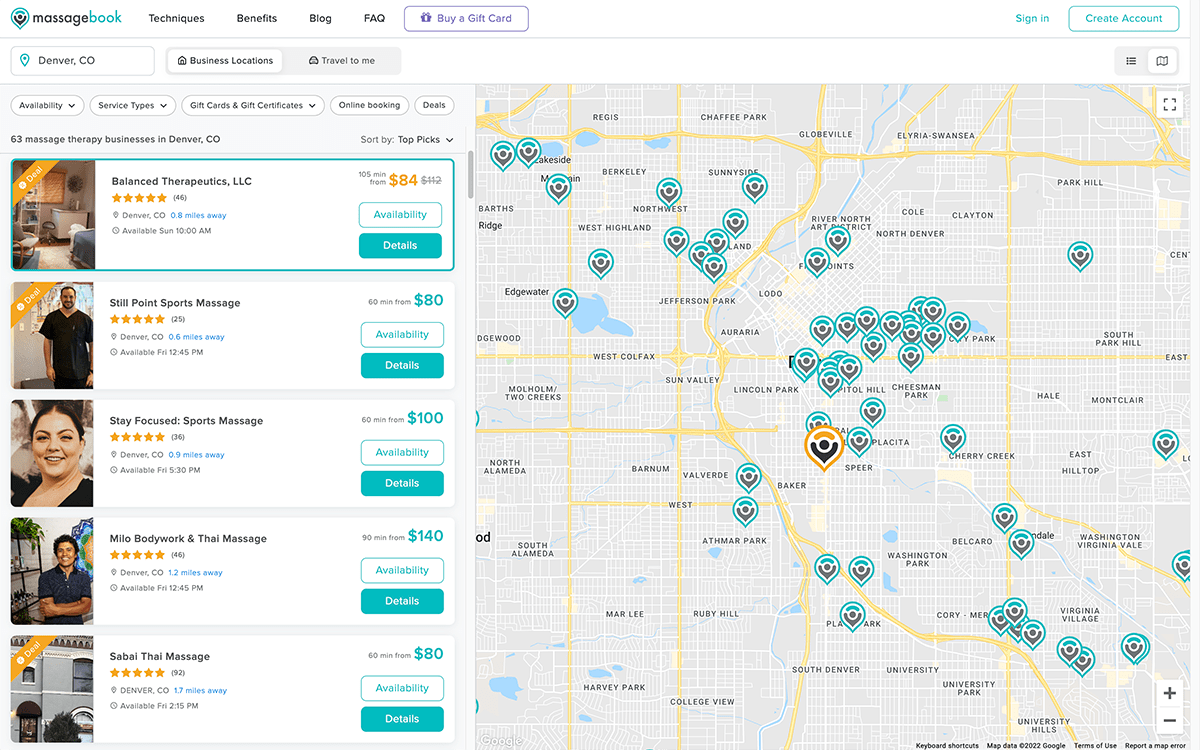This screenshot has width=1200, height=750.
Task: Click the results list scrollbar
Action: (469, 177)
